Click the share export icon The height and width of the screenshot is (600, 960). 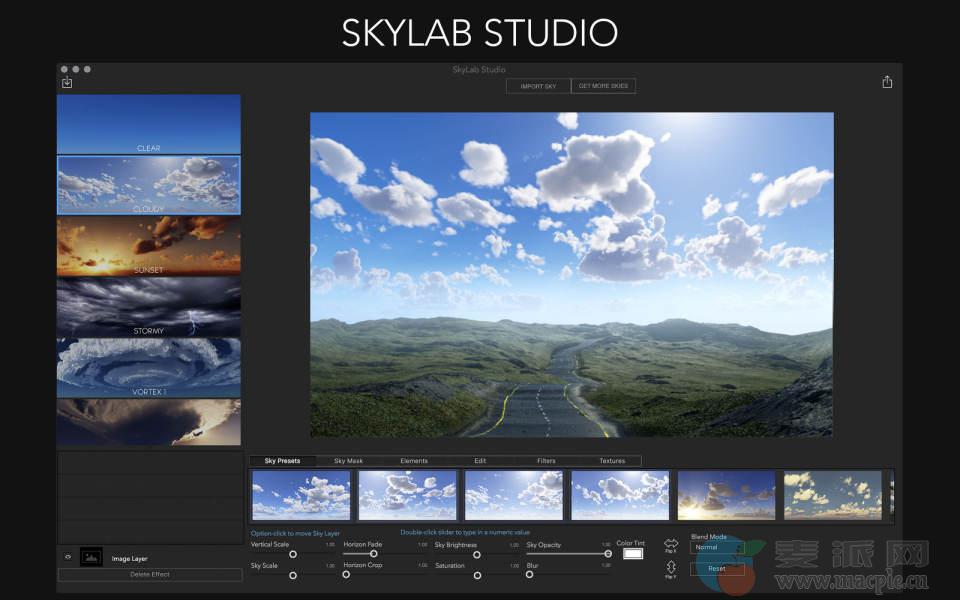[887, 82]
